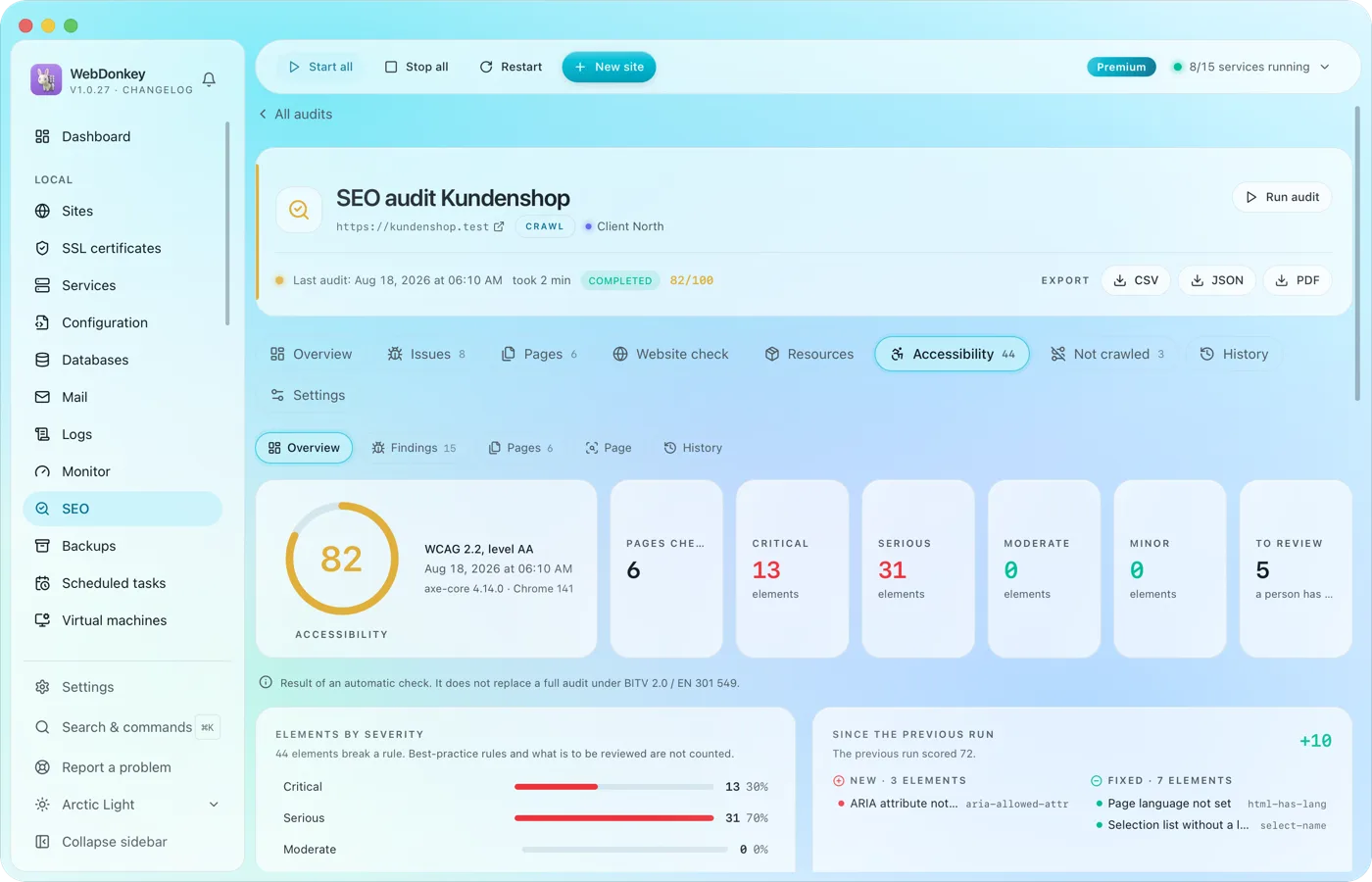Click the CHANGELOG link
The height and width of the screenshot is (882, 1372).
[157, 90]
